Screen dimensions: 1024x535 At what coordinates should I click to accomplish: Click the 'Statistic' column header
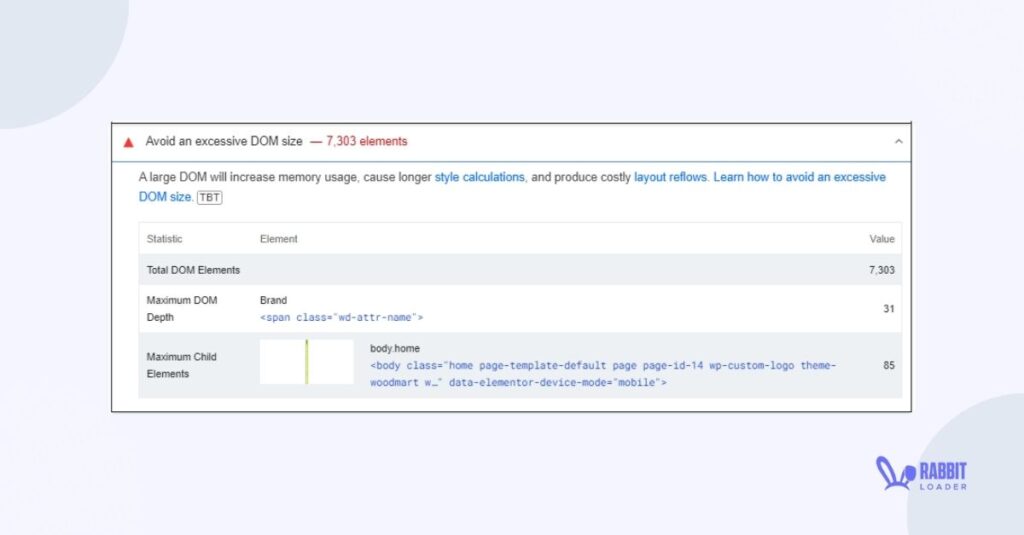[x=165, y=239]
